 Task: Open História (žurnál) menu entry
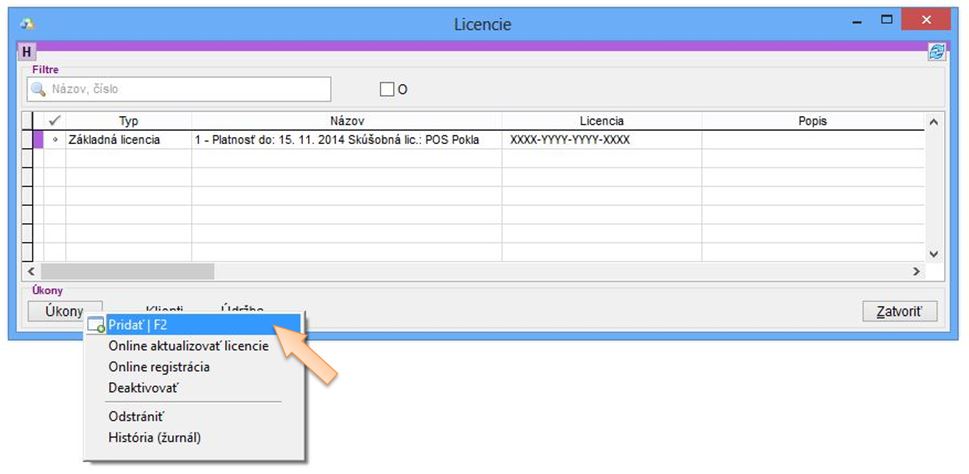point(155,436)
